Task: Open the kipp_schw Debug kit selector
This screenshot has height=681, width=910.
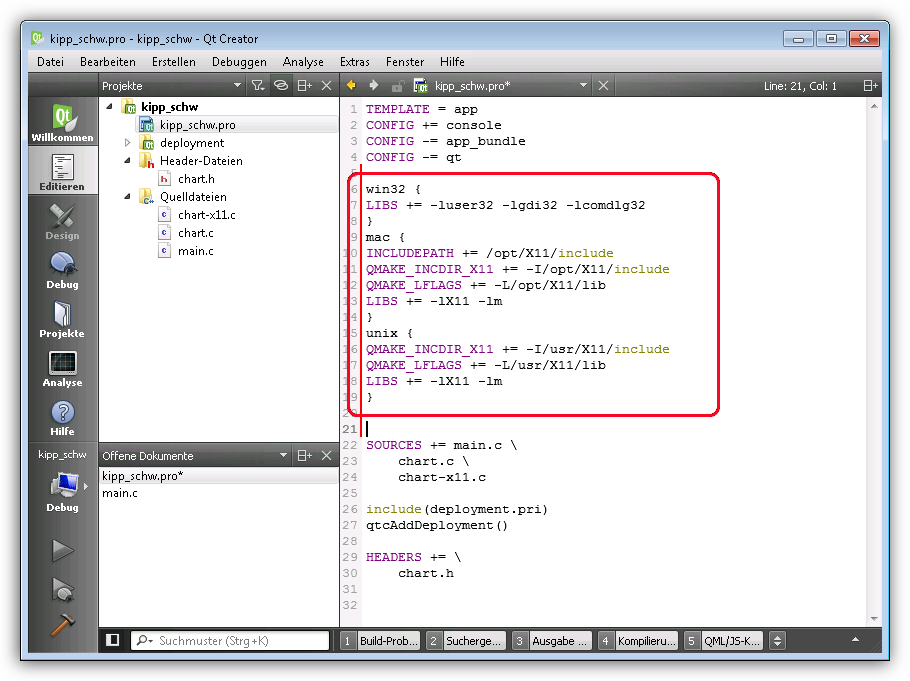Action: 62,481
